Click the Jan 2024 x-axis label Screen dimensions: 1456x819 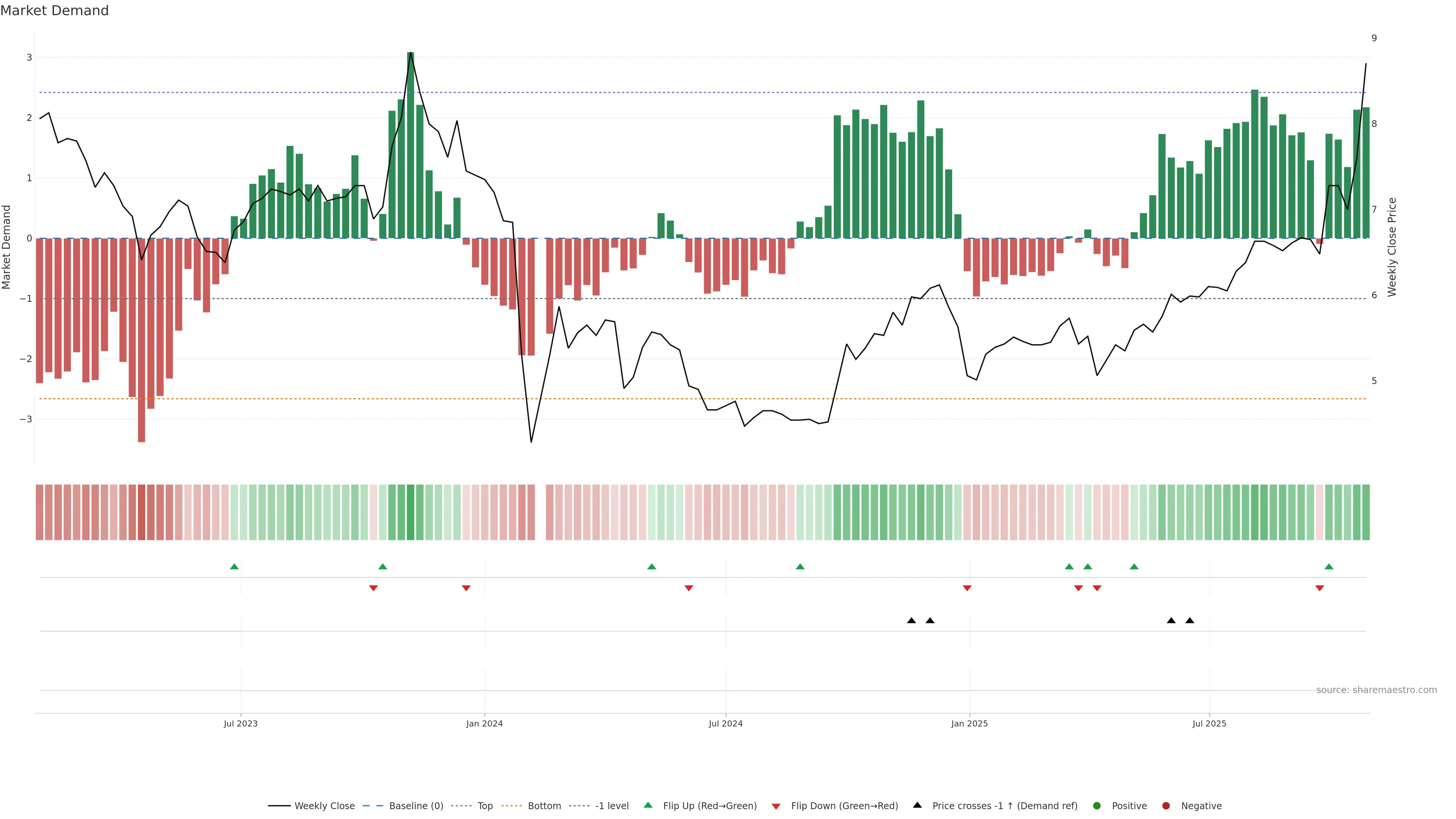coord(484,723)
